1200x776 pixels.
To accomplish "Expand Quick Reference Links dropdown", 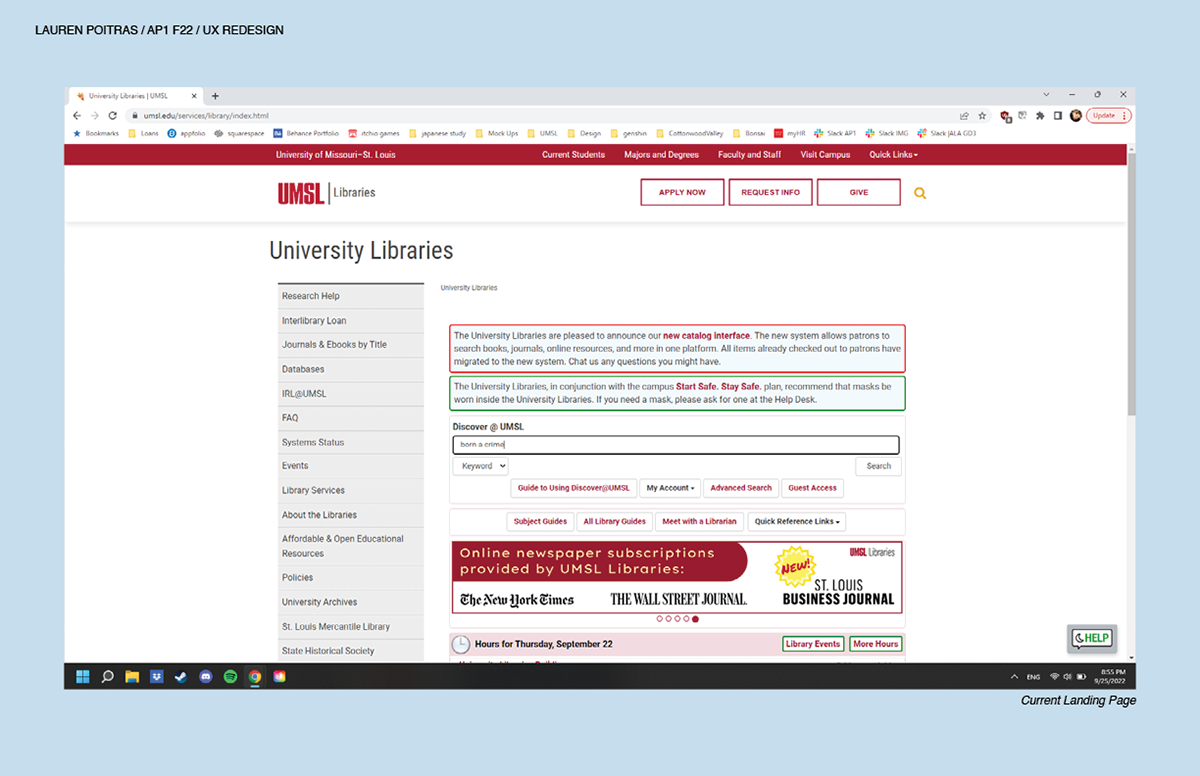I will (x=798, y=521).
